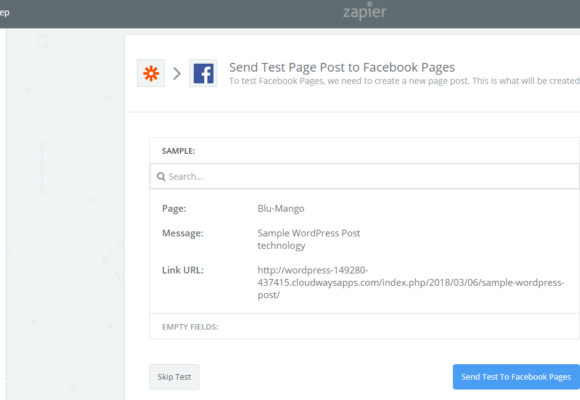Viewport: 580px width, 400px height.
Task: Expand the EMPTY FIELDS section
Action: tap(190, 327)
